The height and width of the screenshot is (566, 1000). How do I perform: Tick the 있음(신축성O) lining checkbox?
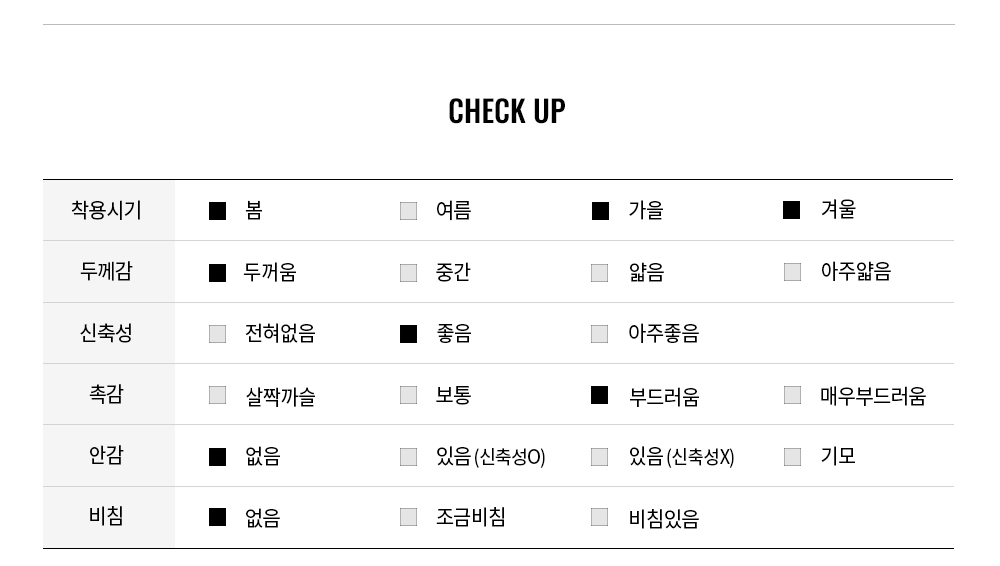tap(408, 458)
